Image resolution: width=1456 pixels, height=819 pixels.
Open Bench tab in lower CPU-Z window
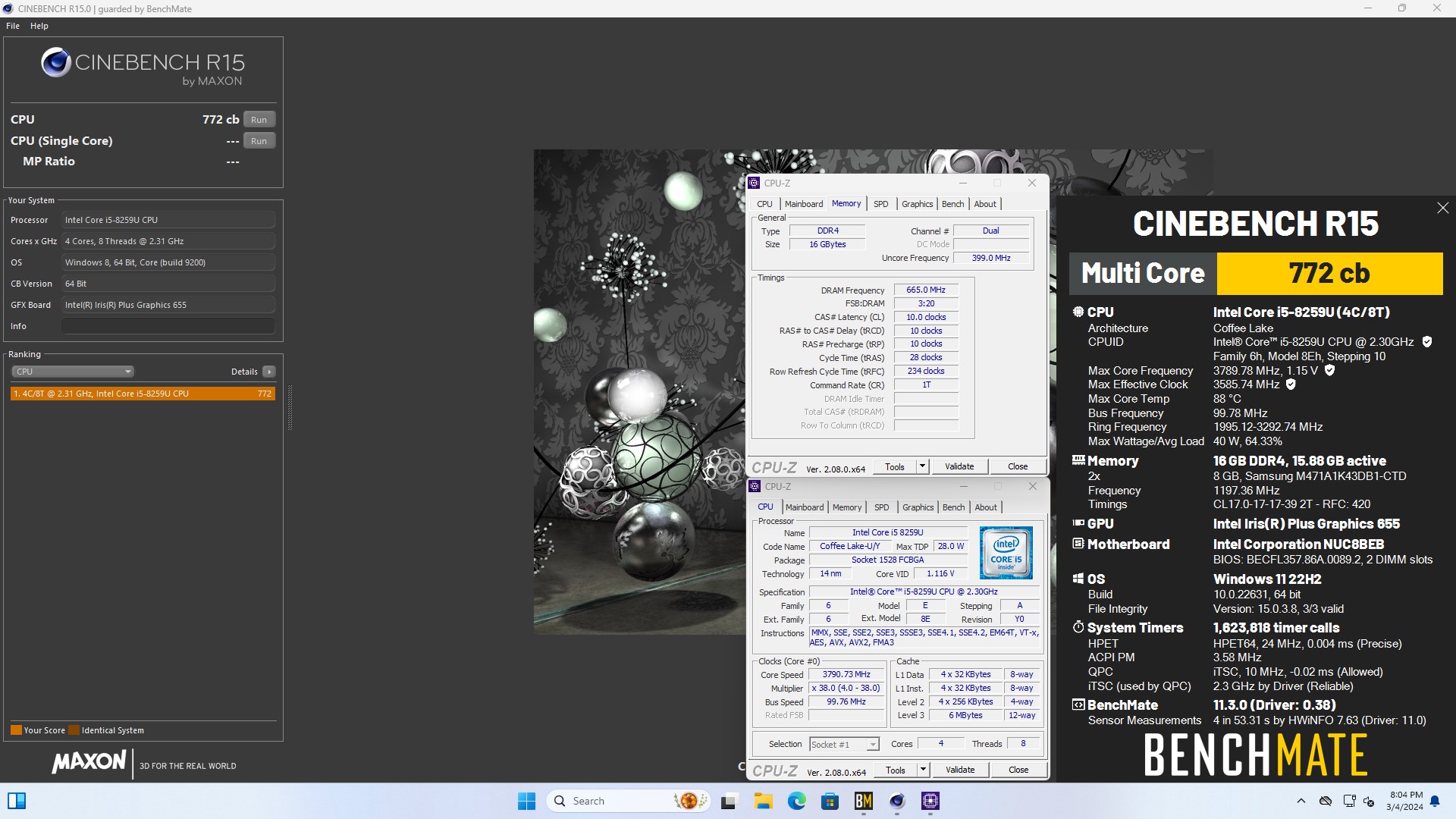click(x=953, y=507)
